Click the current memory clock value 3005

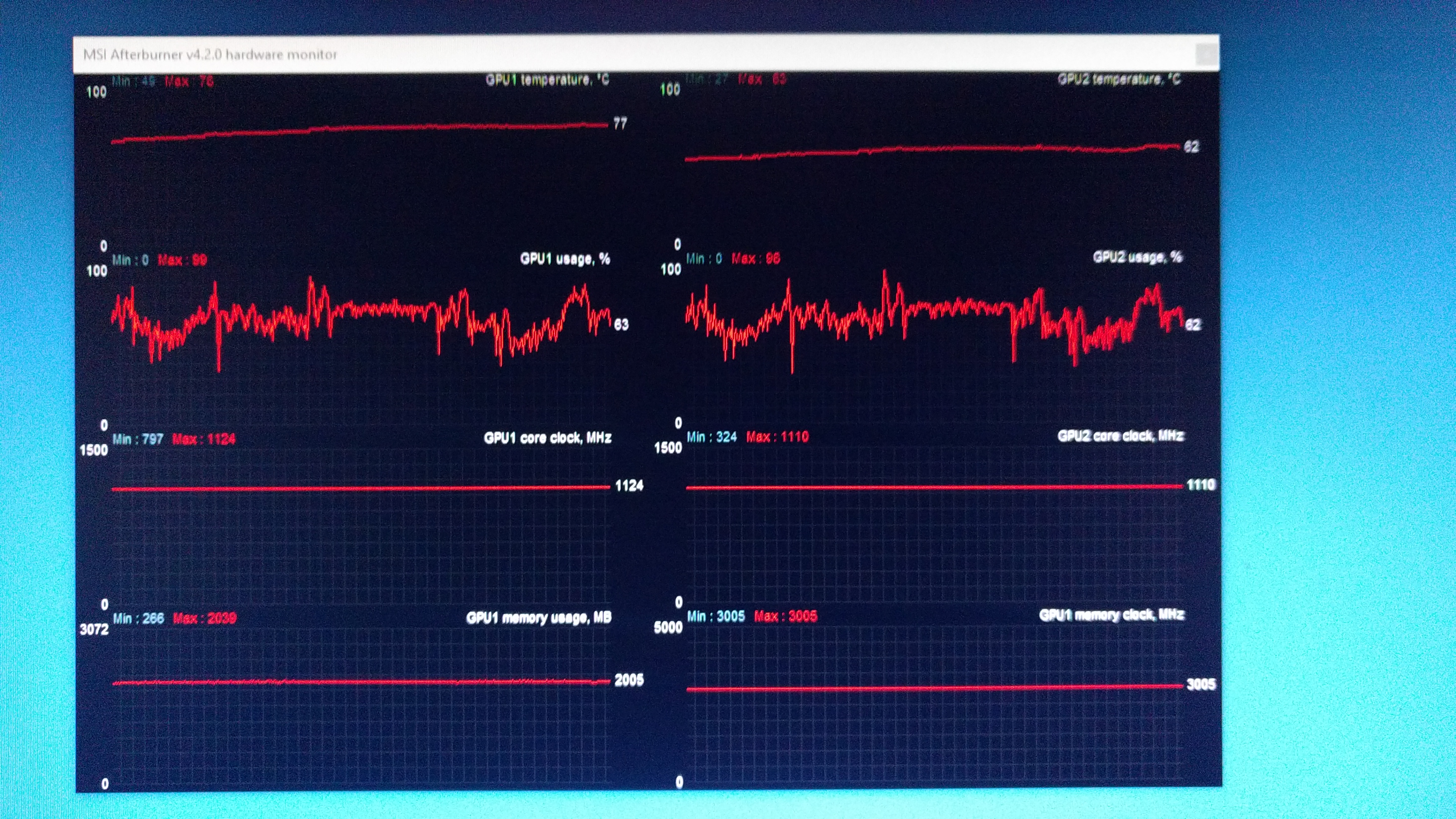pyautogui.click(x=1200, y=684)
